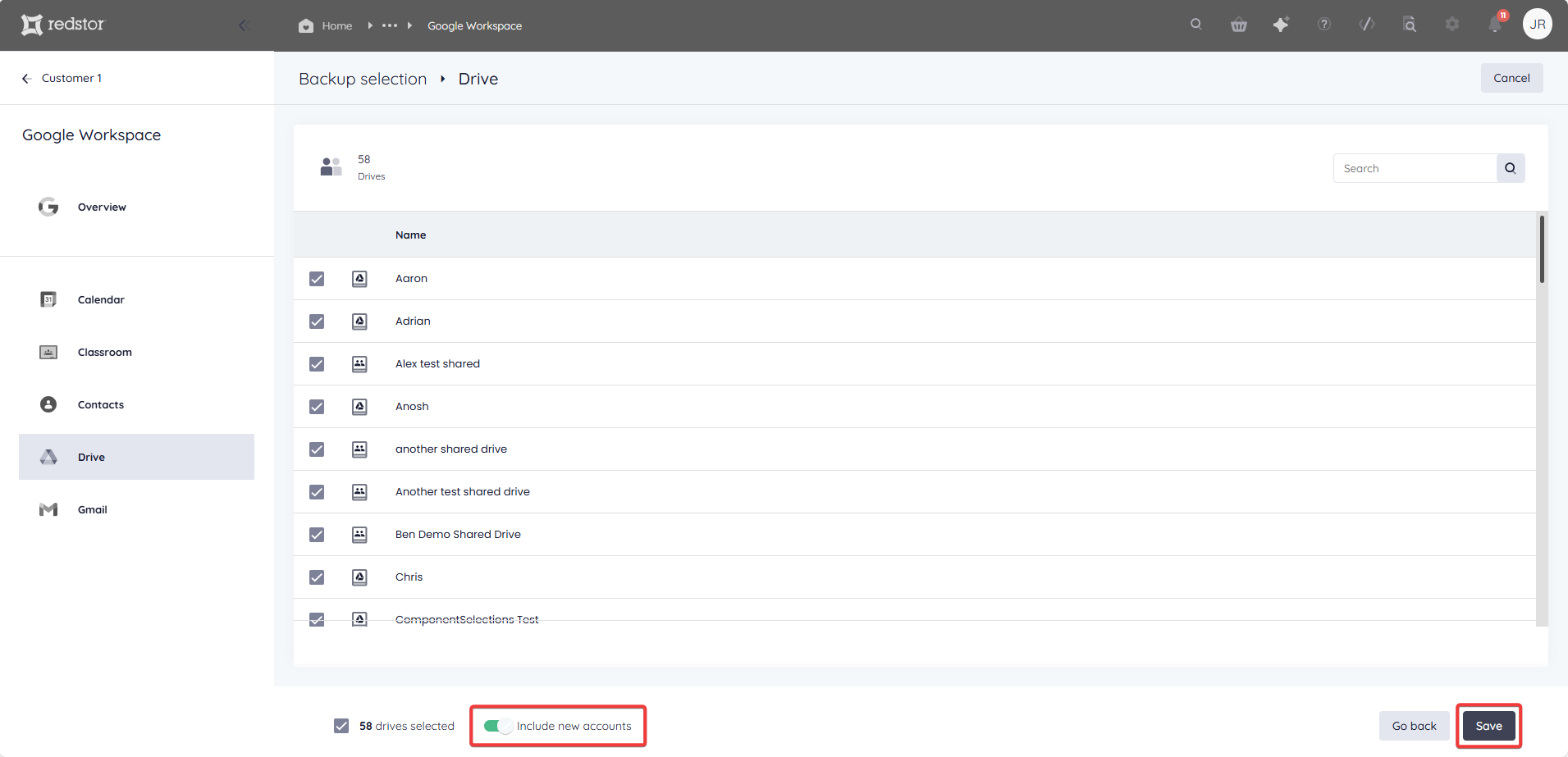Go back to Customer 1
This screenshot has height=757, width=1568.
(62, 78)
